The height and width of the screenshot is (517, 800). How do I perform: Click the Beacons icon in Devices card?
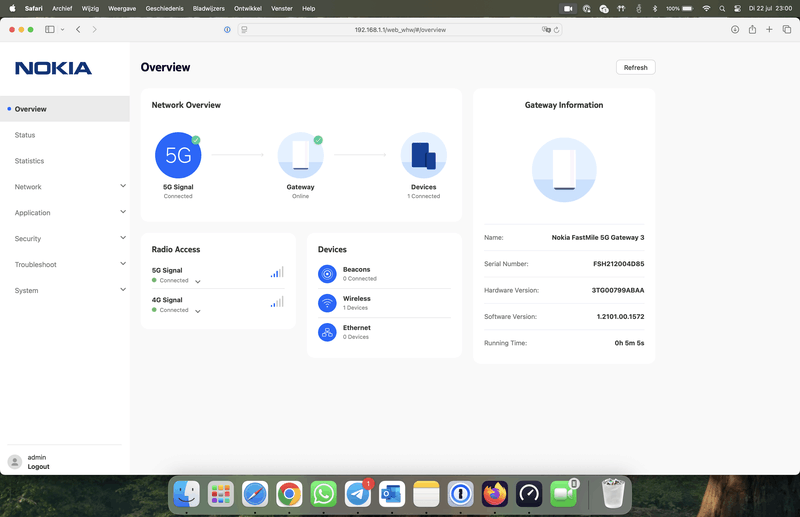(327, 274)
